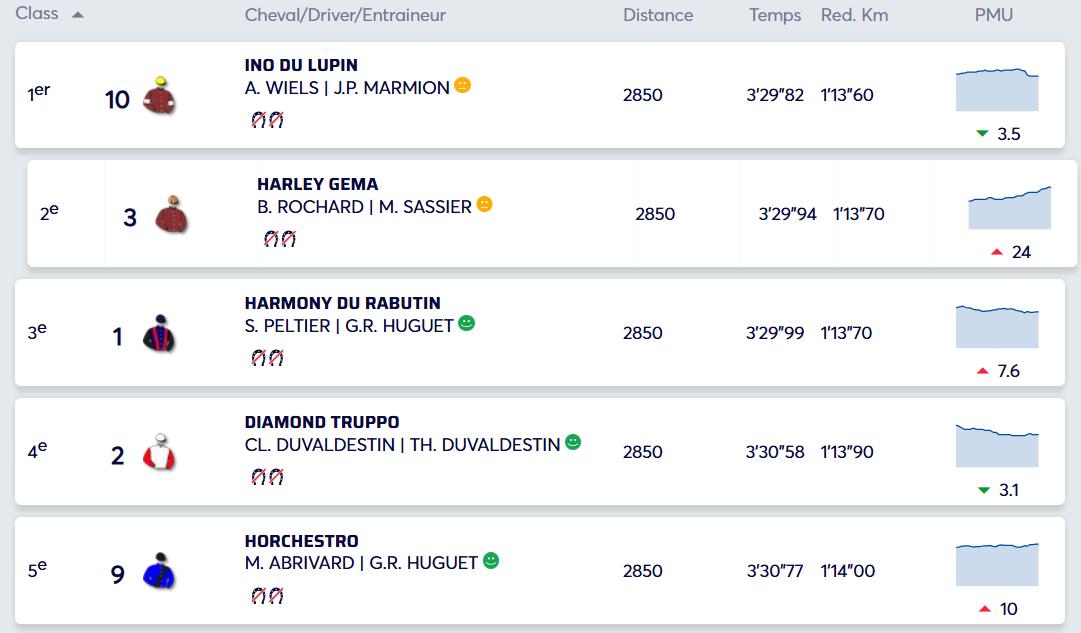This screenshot has height=633, width=1081.
Task: Click the Cheval/Driver/Entraineur column header
Action: point(345,15)
